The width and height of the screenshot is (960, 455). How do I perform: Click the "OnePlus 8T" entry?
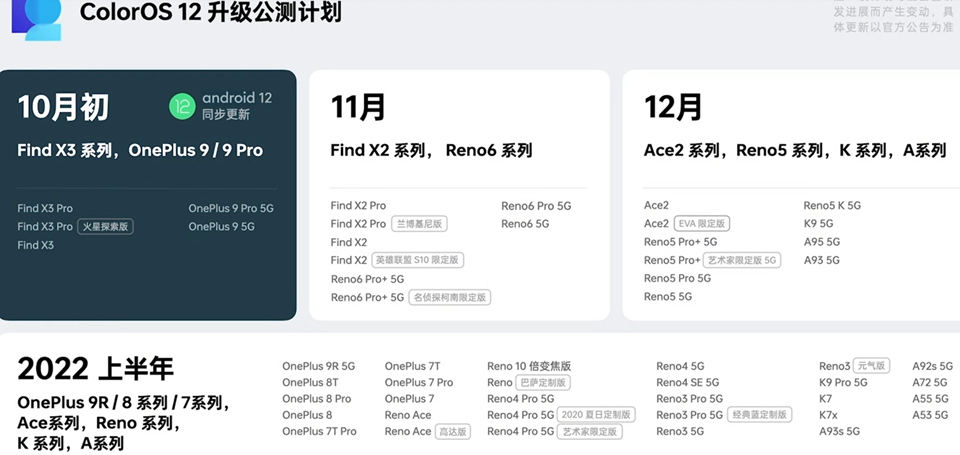coord(310,383)
